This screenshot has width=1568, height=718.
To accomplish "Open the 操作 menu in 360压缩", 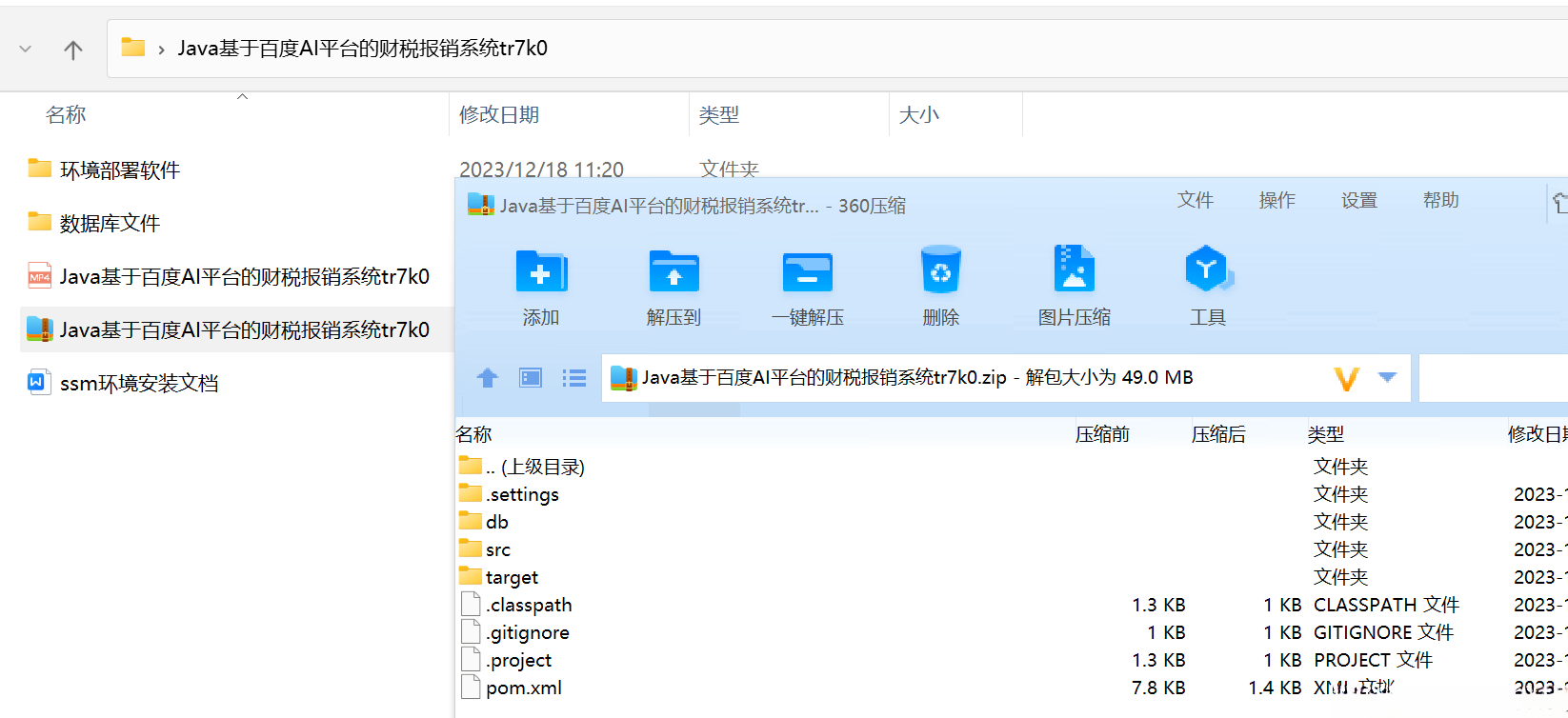I will point(1277,200).
